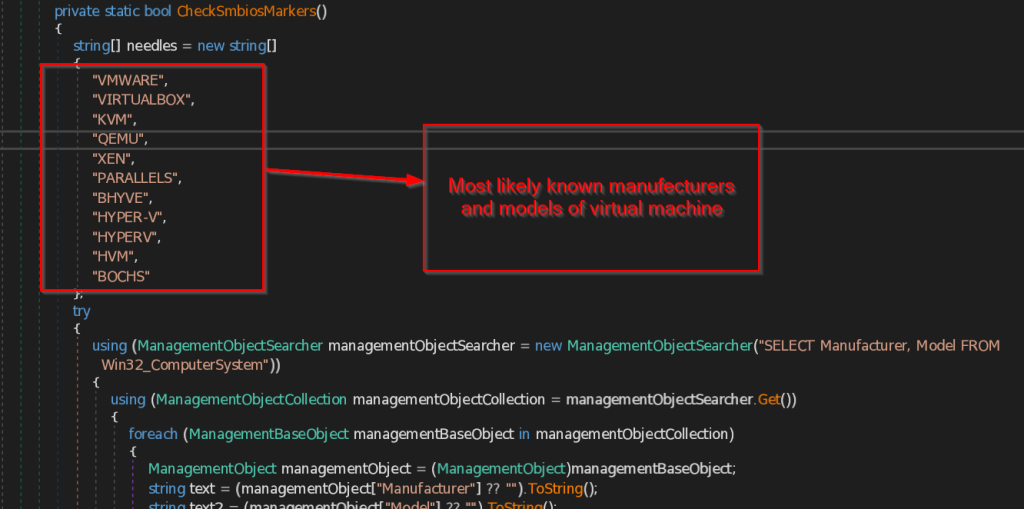
Task: Click the try keyword
Action: point(82,311)
